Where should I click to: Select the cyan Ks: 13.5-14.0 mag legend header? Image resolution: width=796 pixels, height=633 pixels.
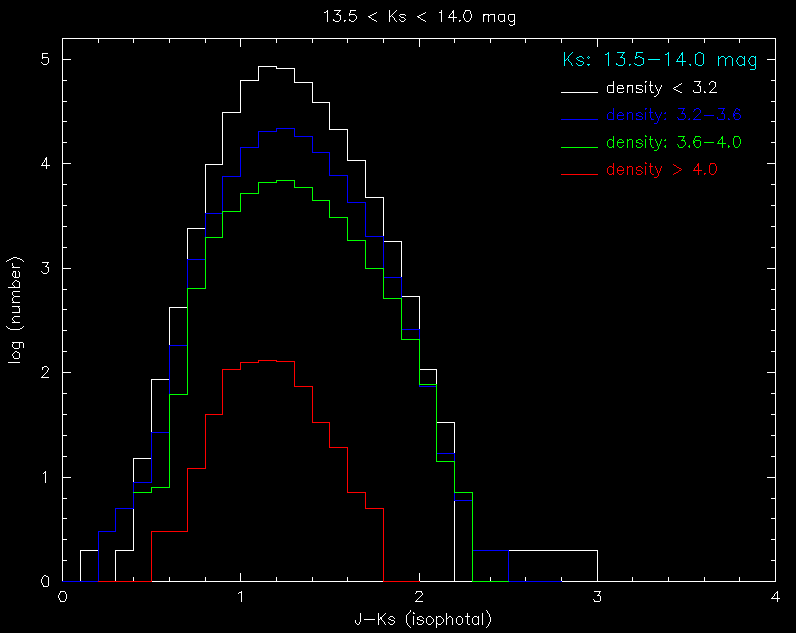660,60
